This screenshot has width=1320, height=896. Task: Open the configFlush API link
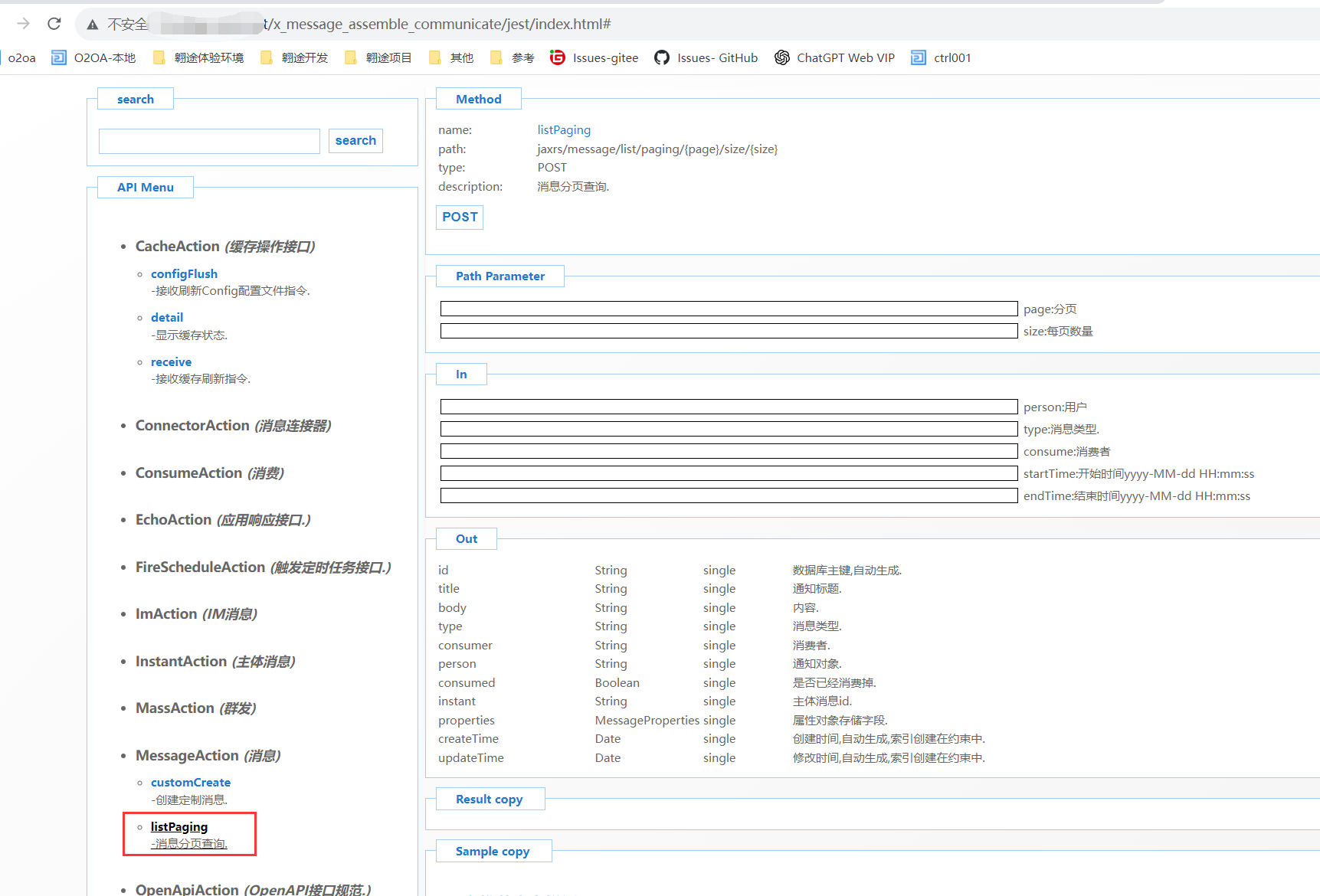184,274
